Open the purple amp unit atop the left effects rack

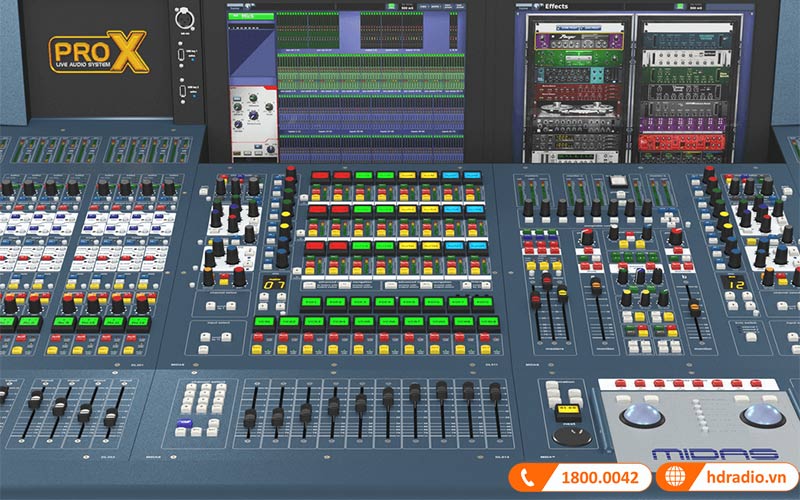tap(578, 41)
